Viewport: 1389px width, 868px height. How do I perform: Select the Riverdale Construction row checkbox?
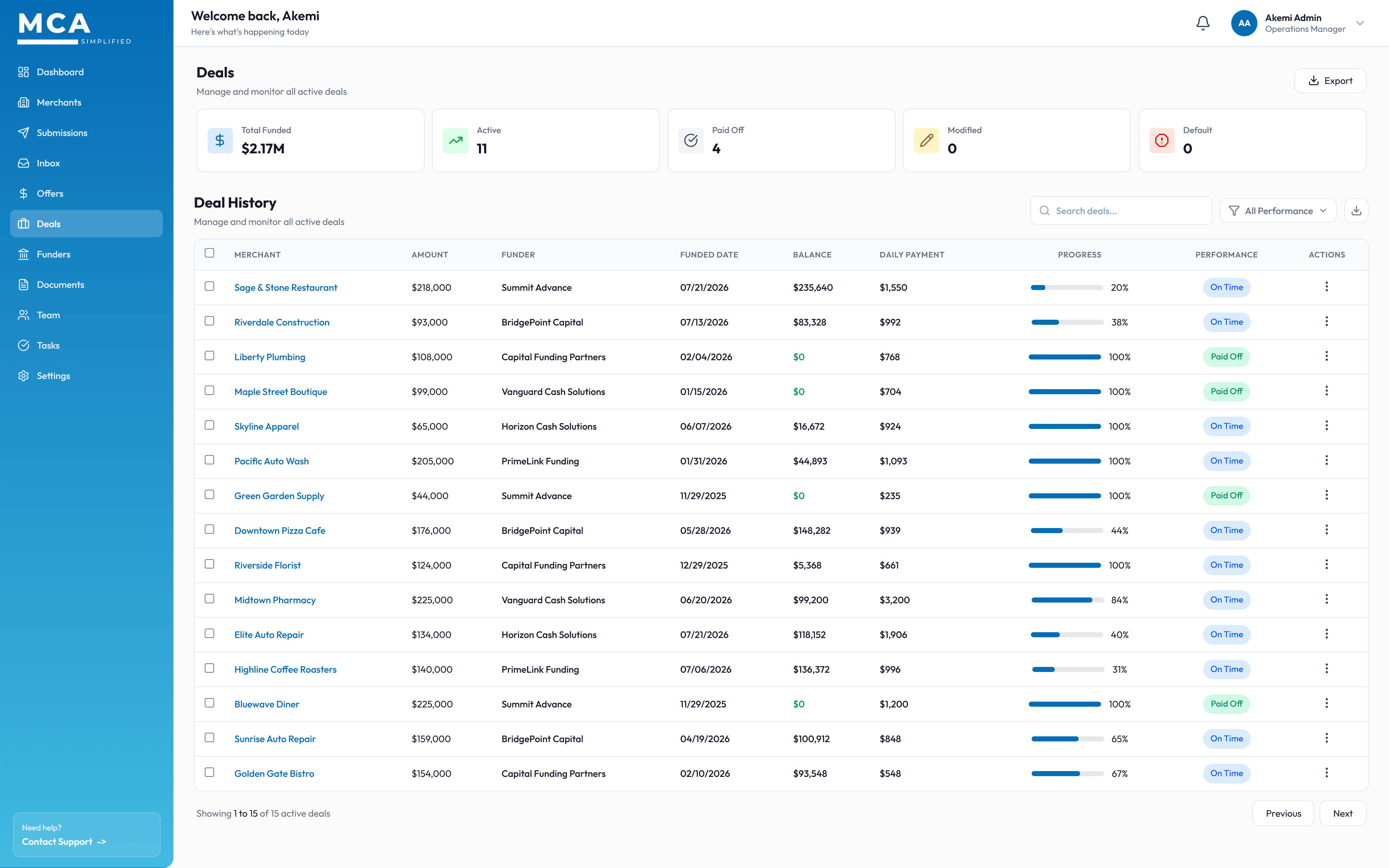(x=209, y=321)
